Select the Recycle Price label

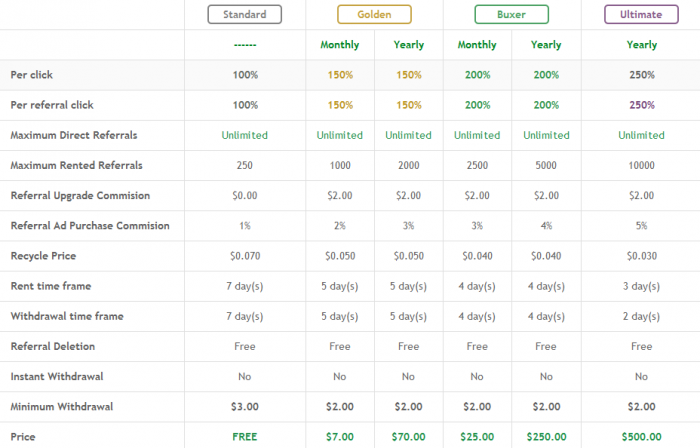click(43, 256)
